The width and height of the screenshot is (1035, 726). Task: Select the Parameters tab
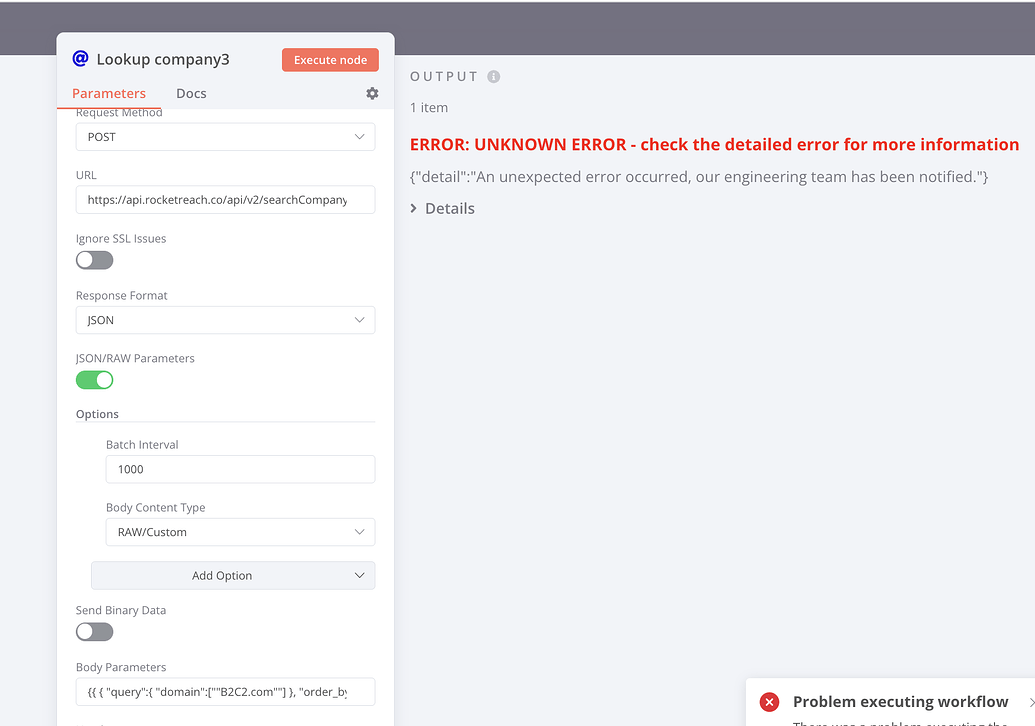coord(110,93)
